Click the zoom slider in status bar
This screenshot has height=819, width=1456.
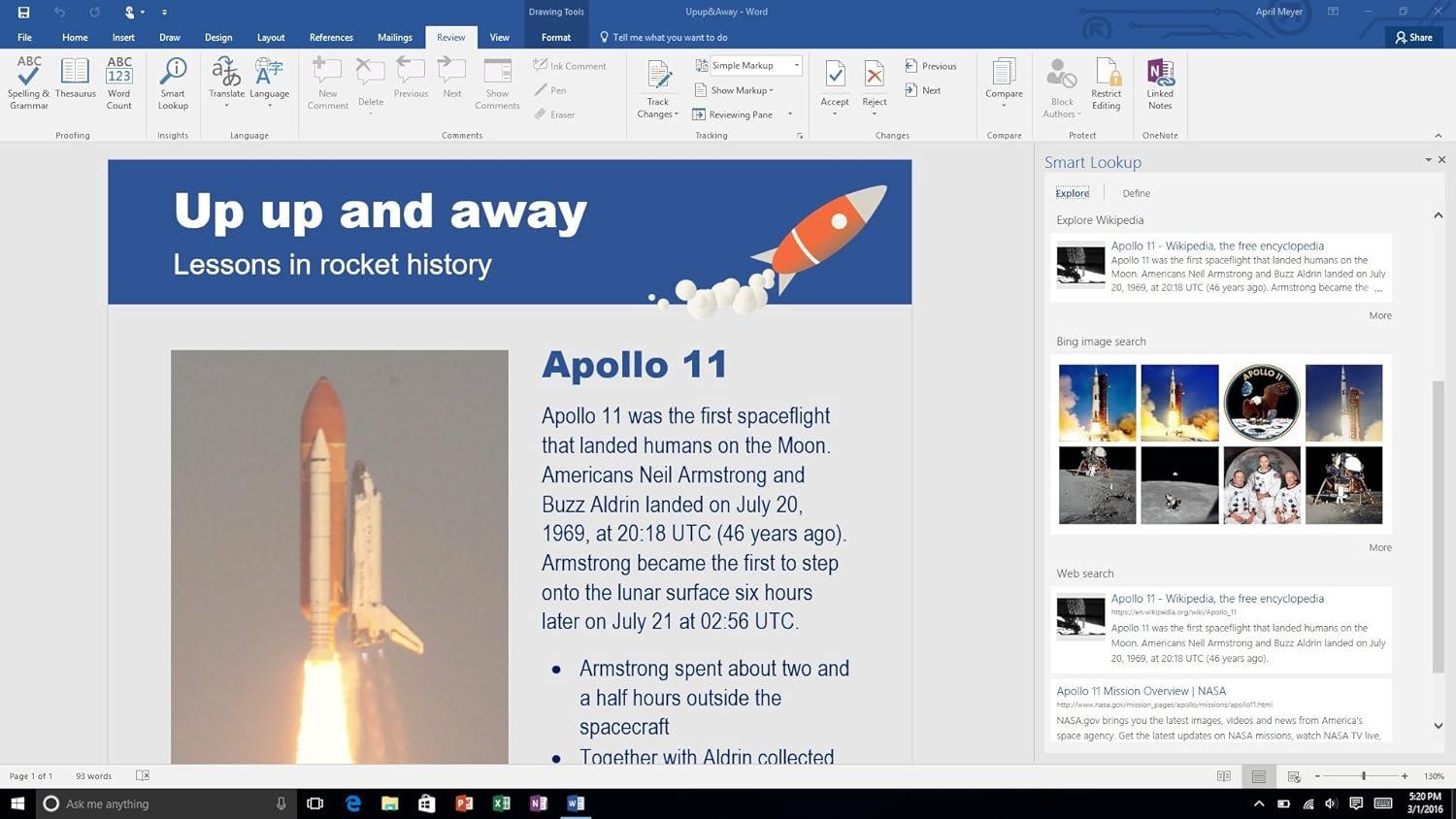(1363, 776)
